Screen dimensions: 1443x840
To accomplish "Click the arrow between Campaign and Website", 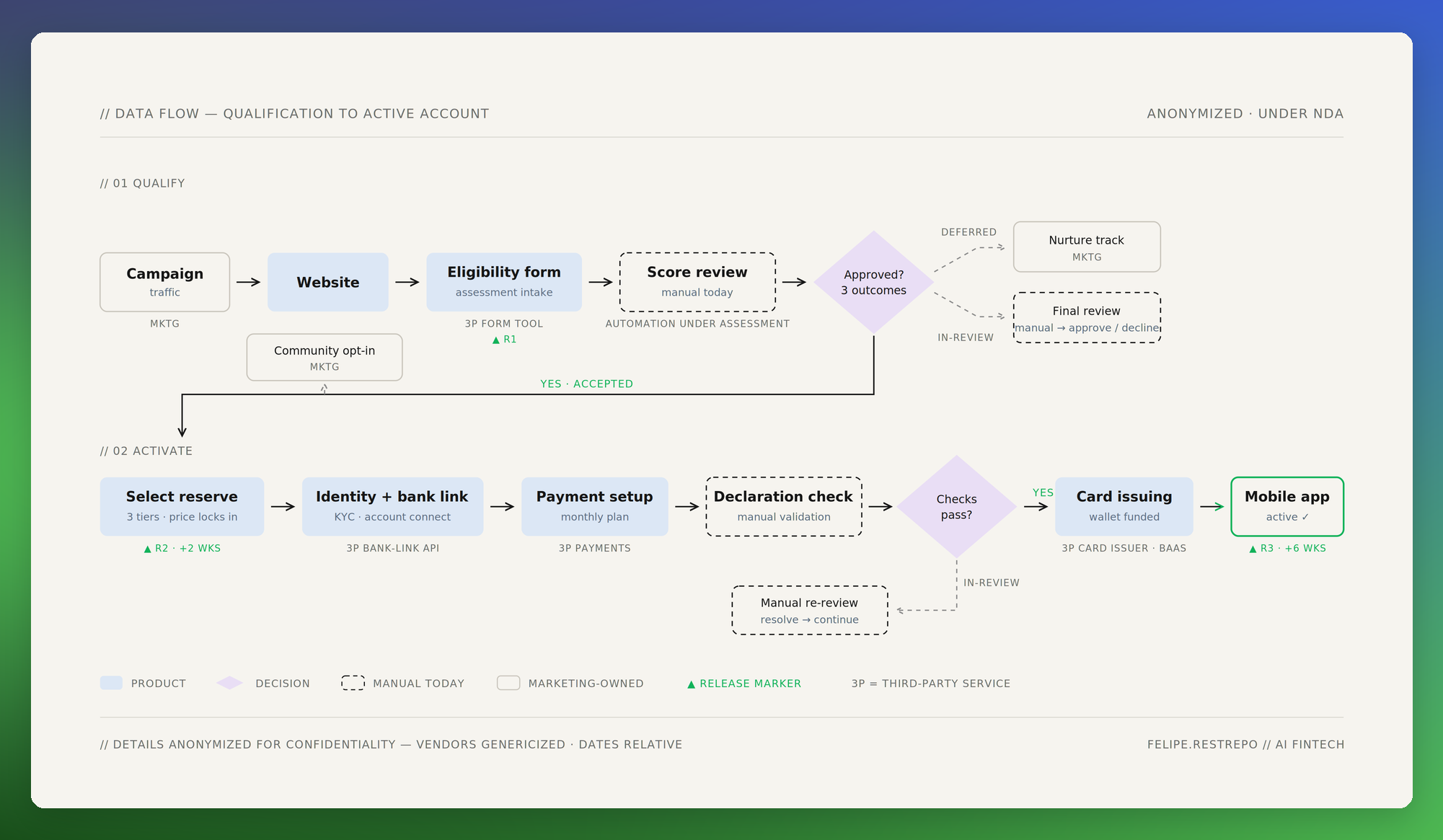I will (248, 282).
